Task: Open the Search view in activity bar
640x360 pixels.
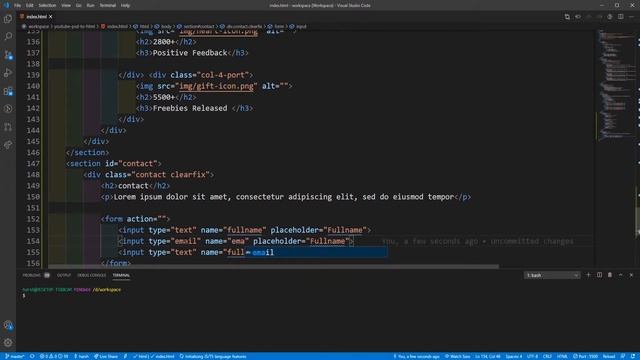Action: (x=8, y=37)
